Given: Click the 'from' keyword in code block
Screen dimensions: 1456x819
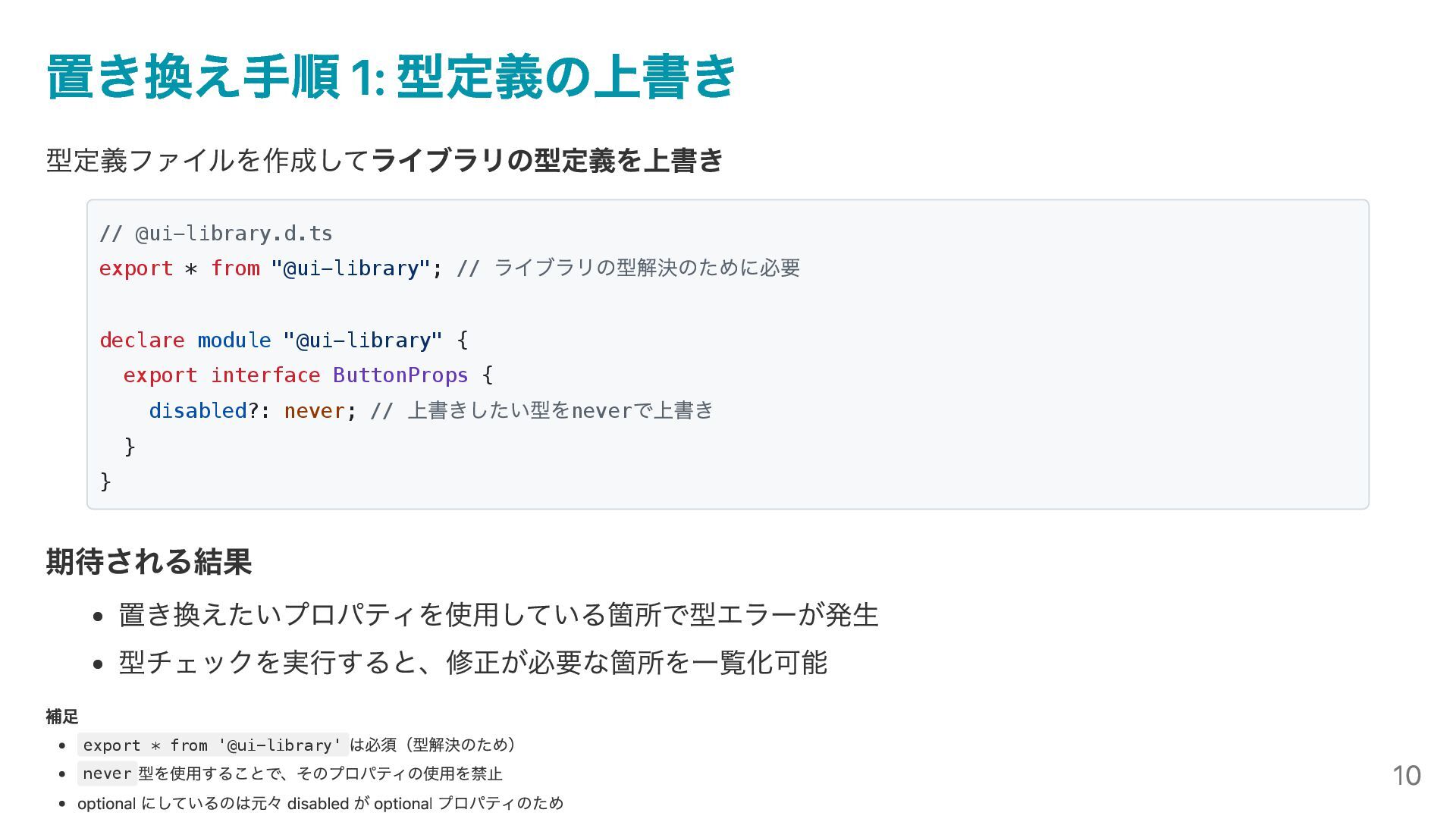Looking at the screenshot, I should (x=235, y=268).
